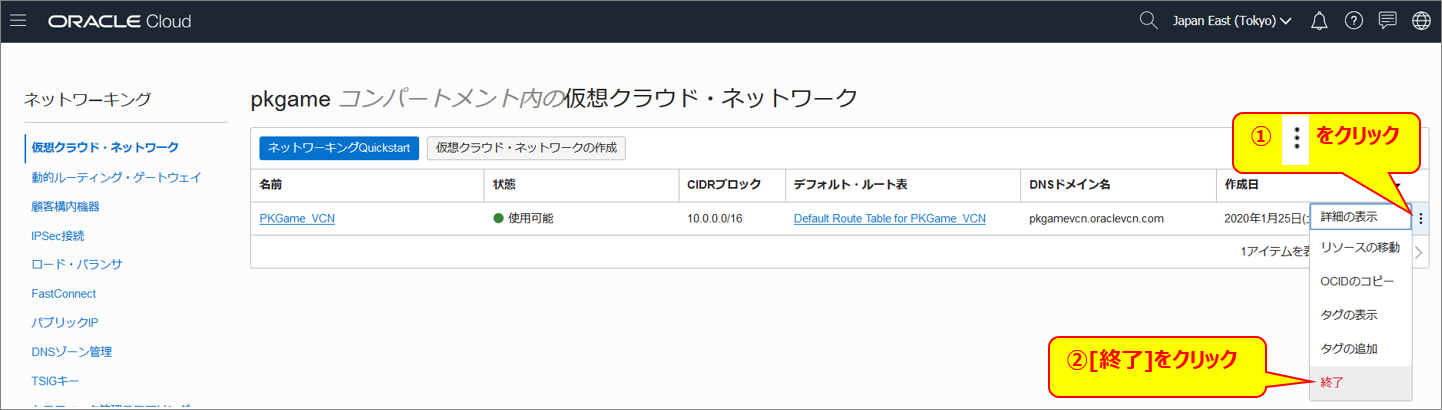Screen dimensions: 1442x410
Task: Open the search magnifier icon
Action: (1150, 20)
